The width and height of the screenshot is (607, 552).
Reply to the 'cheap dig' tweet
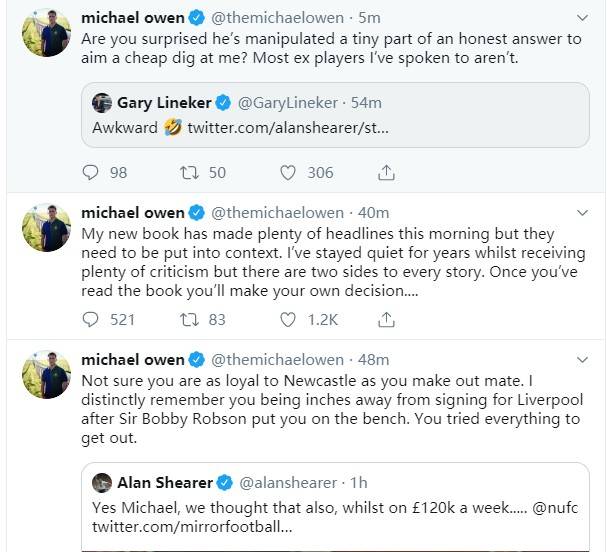[x=91, y=173]
